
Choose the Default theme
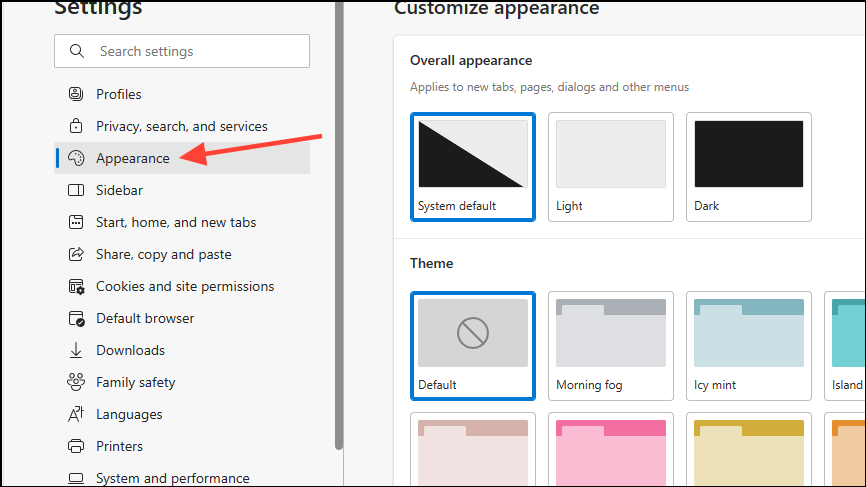tap(473, 346)
